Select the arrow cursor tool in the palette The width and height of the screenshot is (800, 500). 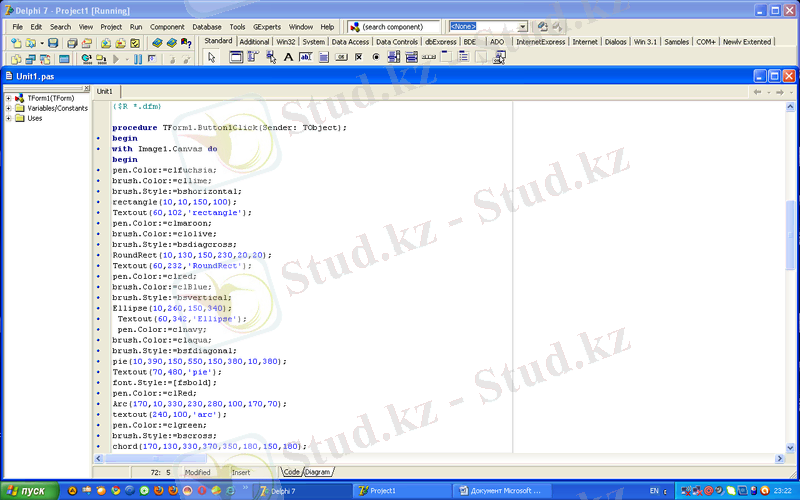coord(211,57)
